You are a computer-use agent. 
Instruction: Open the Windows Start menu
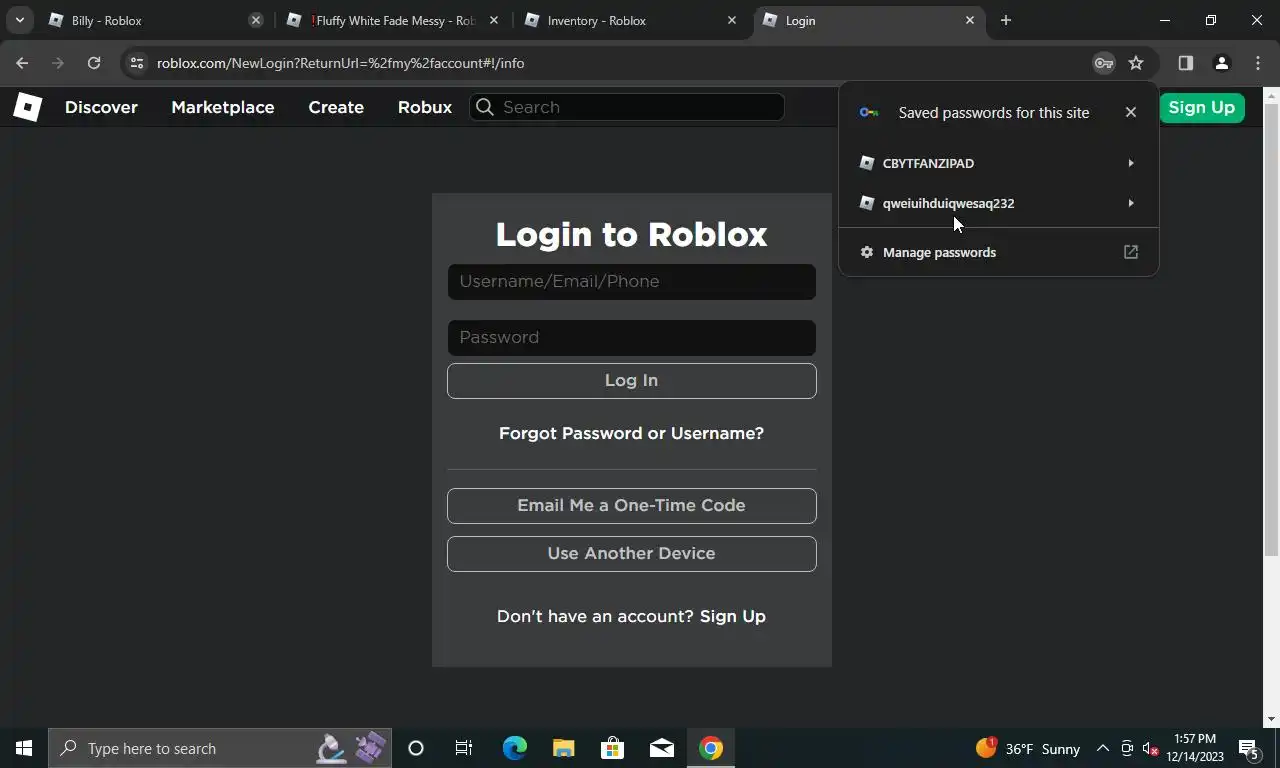(x=24, y=748)
